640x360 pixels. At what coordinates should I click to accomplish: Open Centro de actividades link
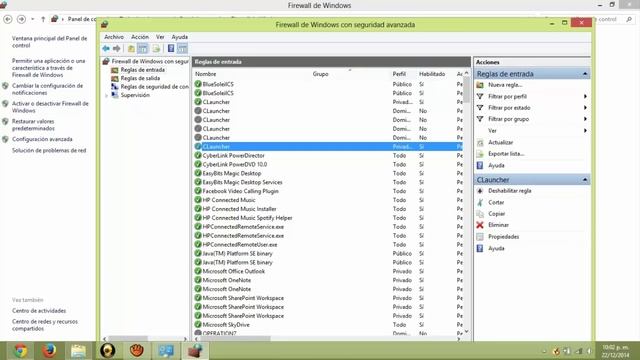(39, 311)
